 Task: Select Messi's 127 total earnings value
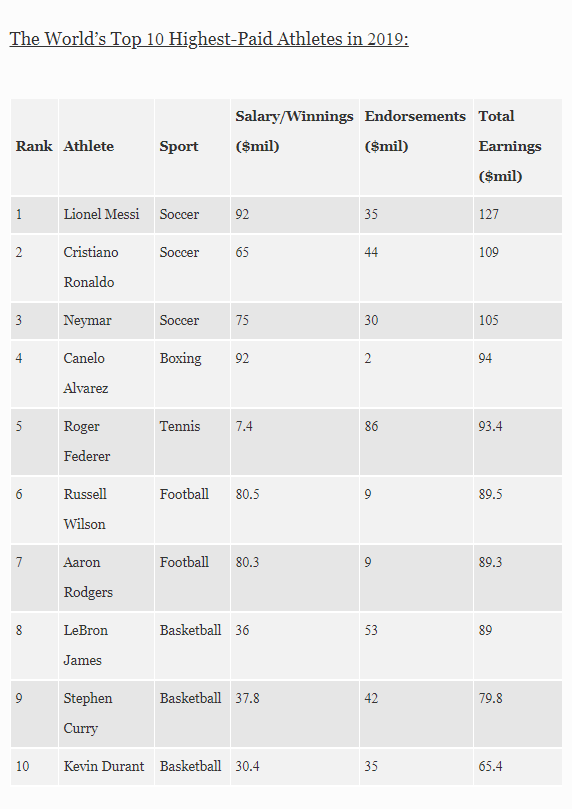click(x=488, y=214)
